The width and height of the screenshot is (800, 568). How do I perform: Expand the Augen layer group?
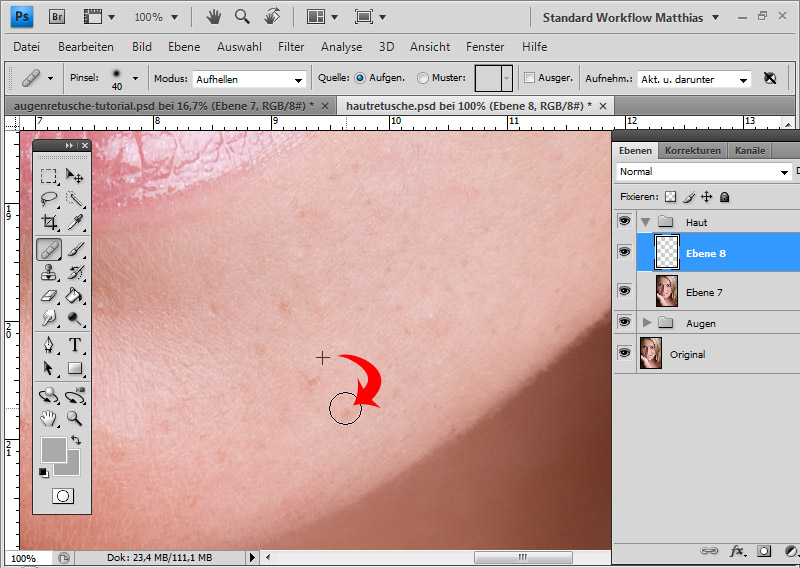point(646,323)
